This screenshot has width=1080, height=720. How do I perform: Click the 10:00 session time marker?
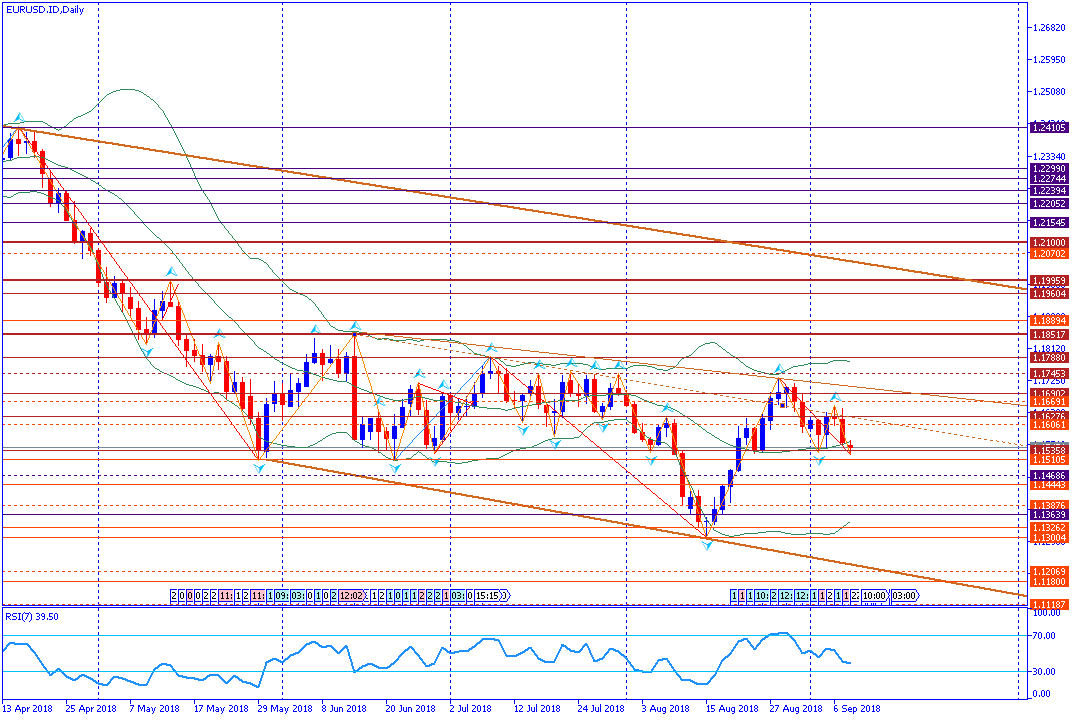(x=874, y=596)
